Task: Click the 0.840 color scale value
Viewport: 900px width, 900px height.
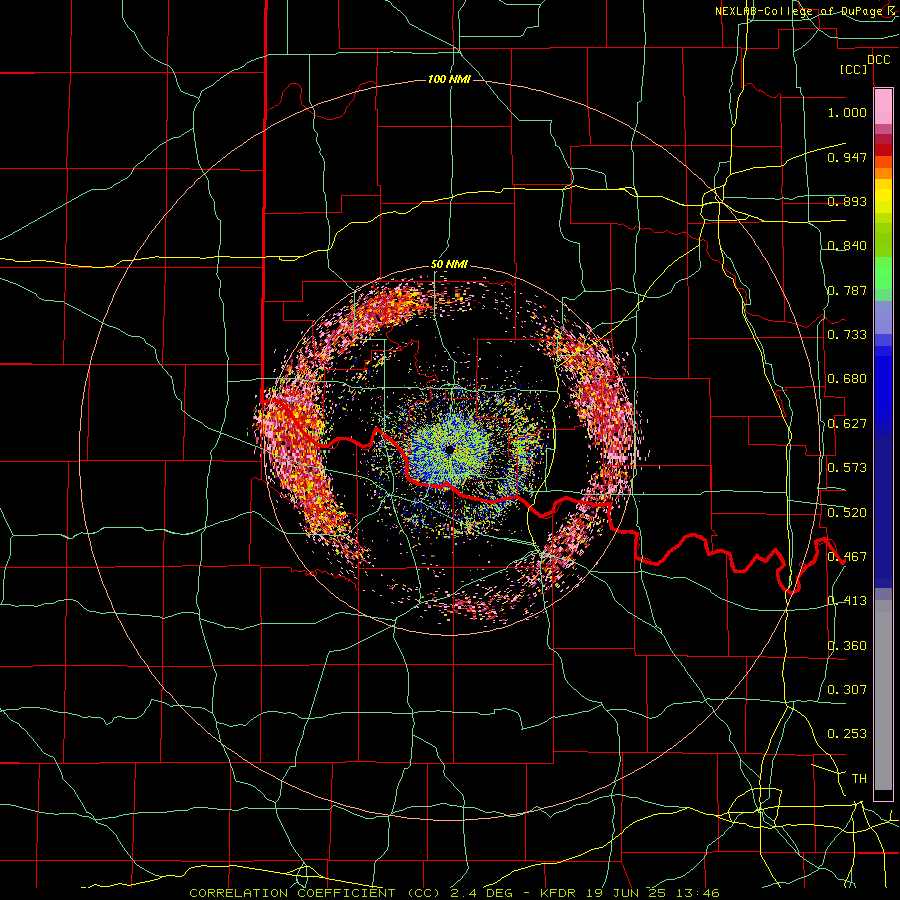Action: click(847, 246)
